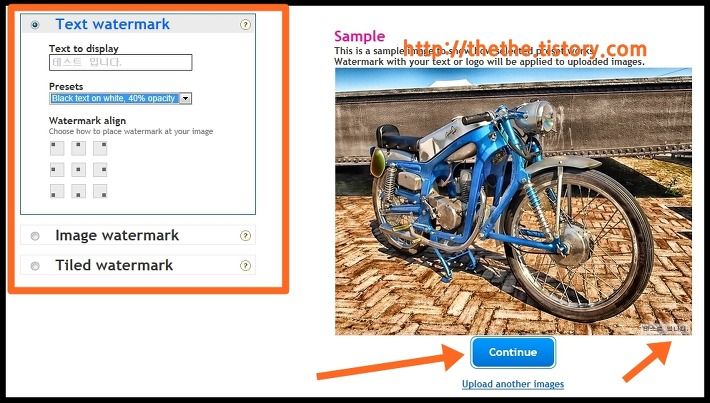
Task: Choose middle-right watermark alignment icon
Action: (100, 170)
